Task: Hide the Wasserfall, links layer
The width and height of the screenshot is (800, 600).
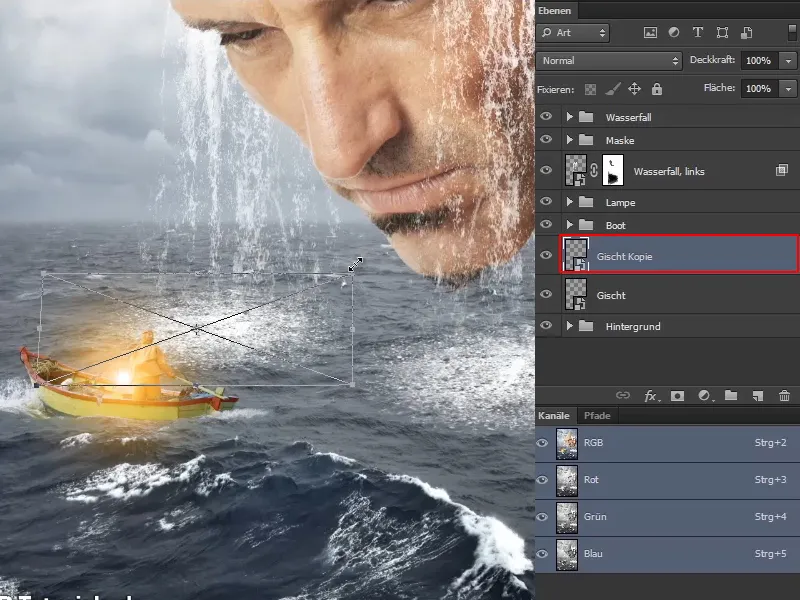Action: [x=546, y=170]
